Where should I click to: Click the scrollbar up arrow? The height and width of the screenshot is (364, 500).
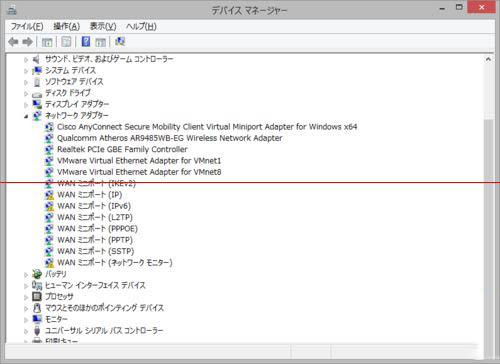(488, 59)
